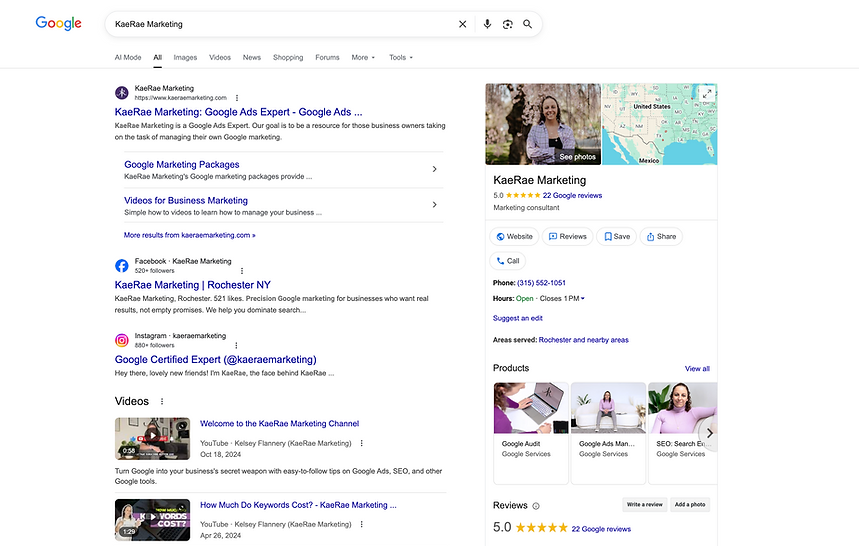859x546 pixels.
Task: Open three-dot menu for Facebook result
Action: [242, 271]
